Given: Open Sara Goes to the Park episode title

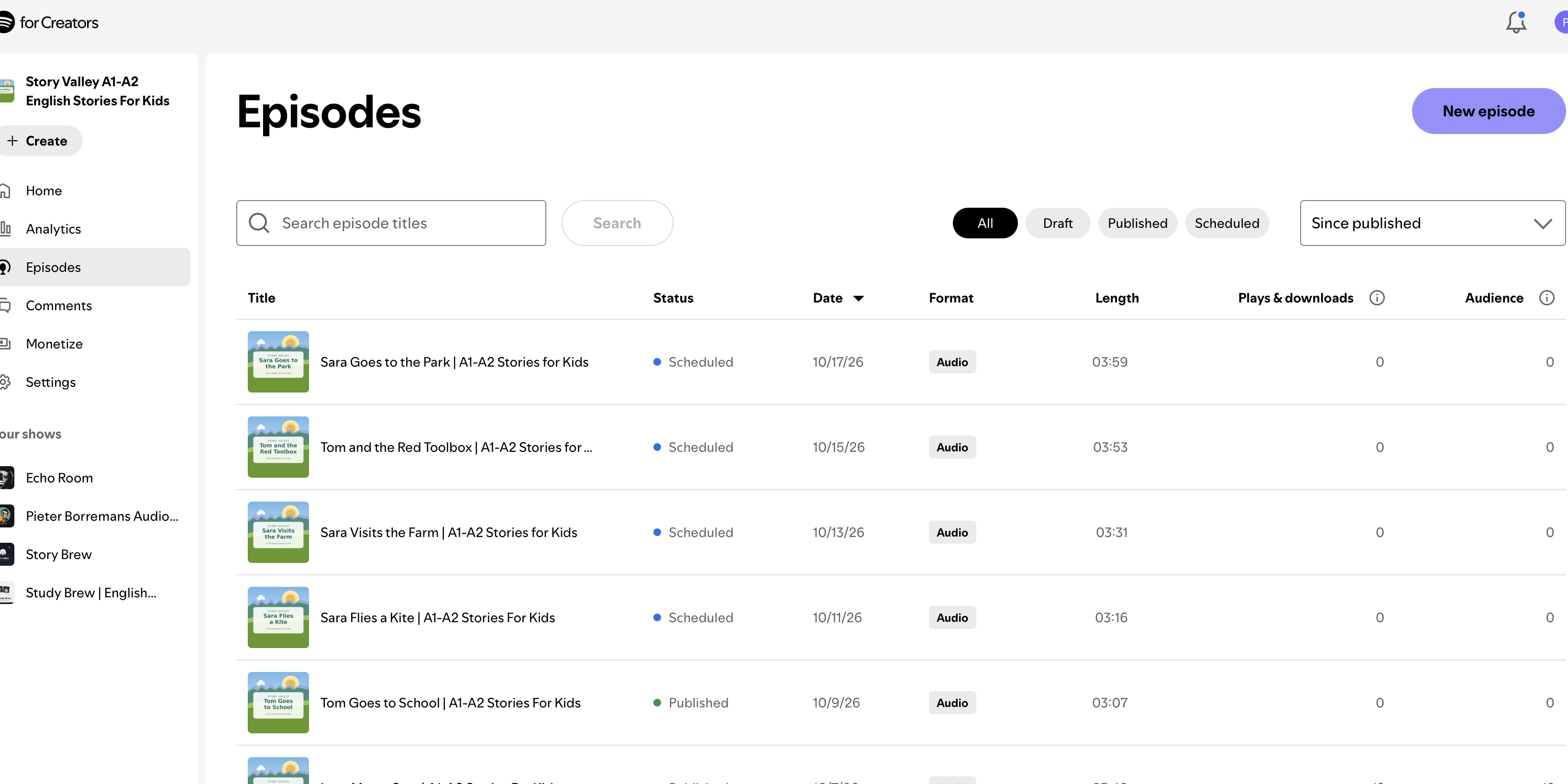Looking at the screenshot, I should [x=454, y=362].
